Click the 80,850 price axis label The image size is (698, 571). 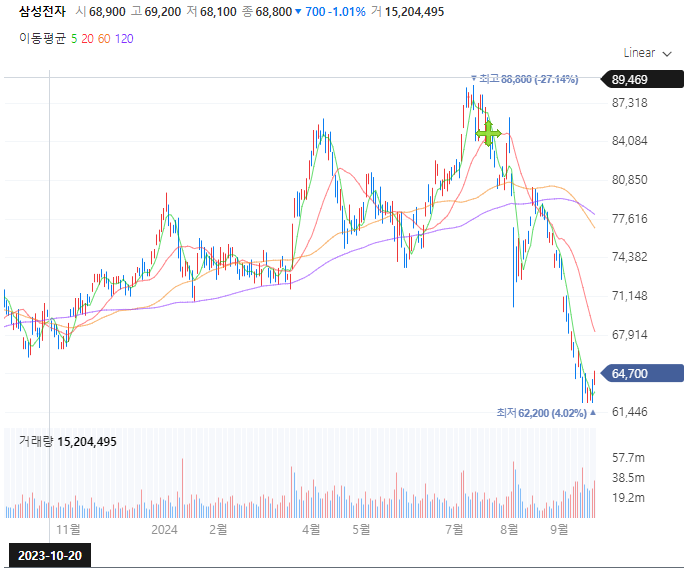(x=631, y=180)
